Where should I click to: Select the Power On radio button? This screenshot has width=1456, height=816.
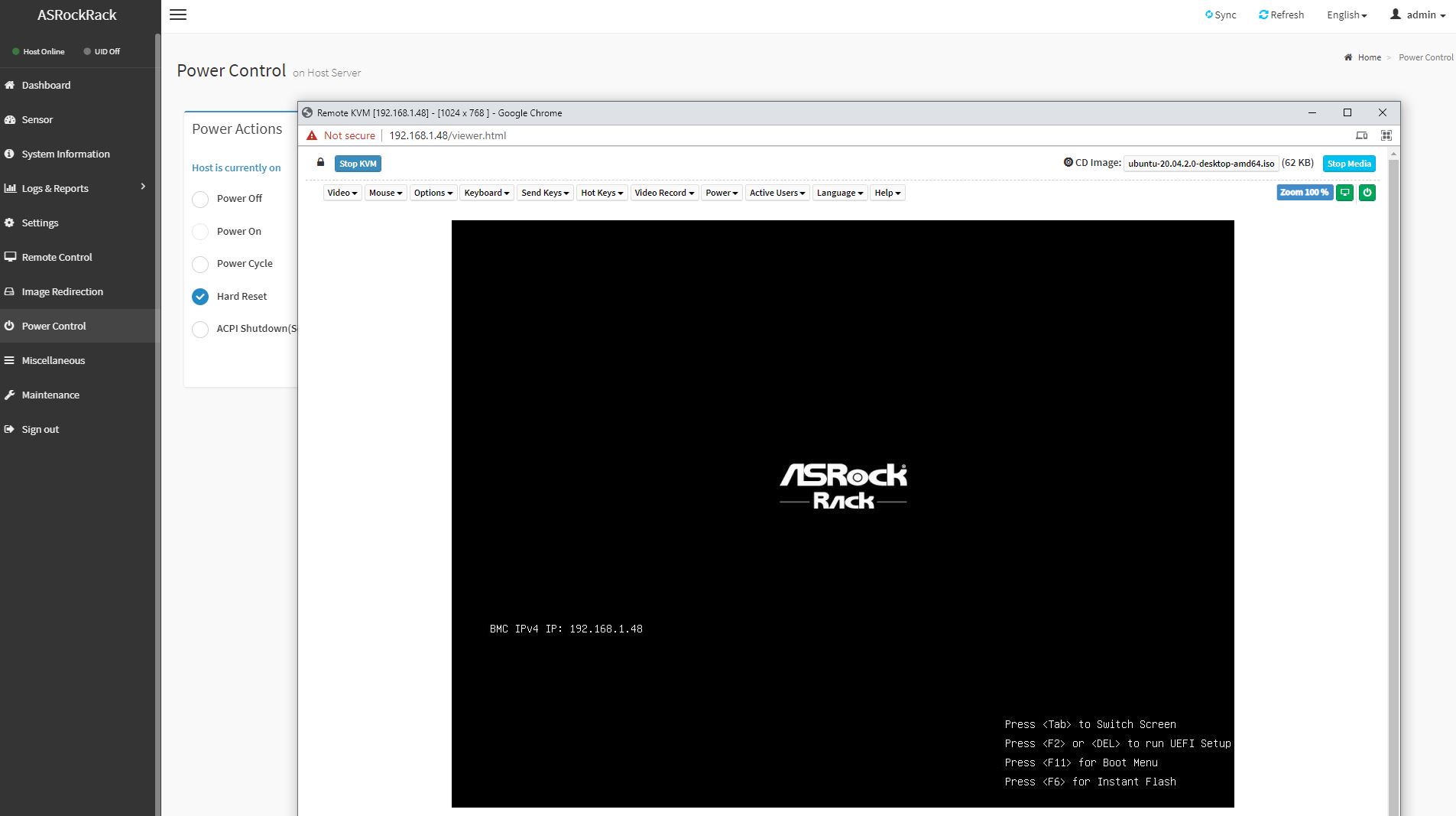coord(200,232)
